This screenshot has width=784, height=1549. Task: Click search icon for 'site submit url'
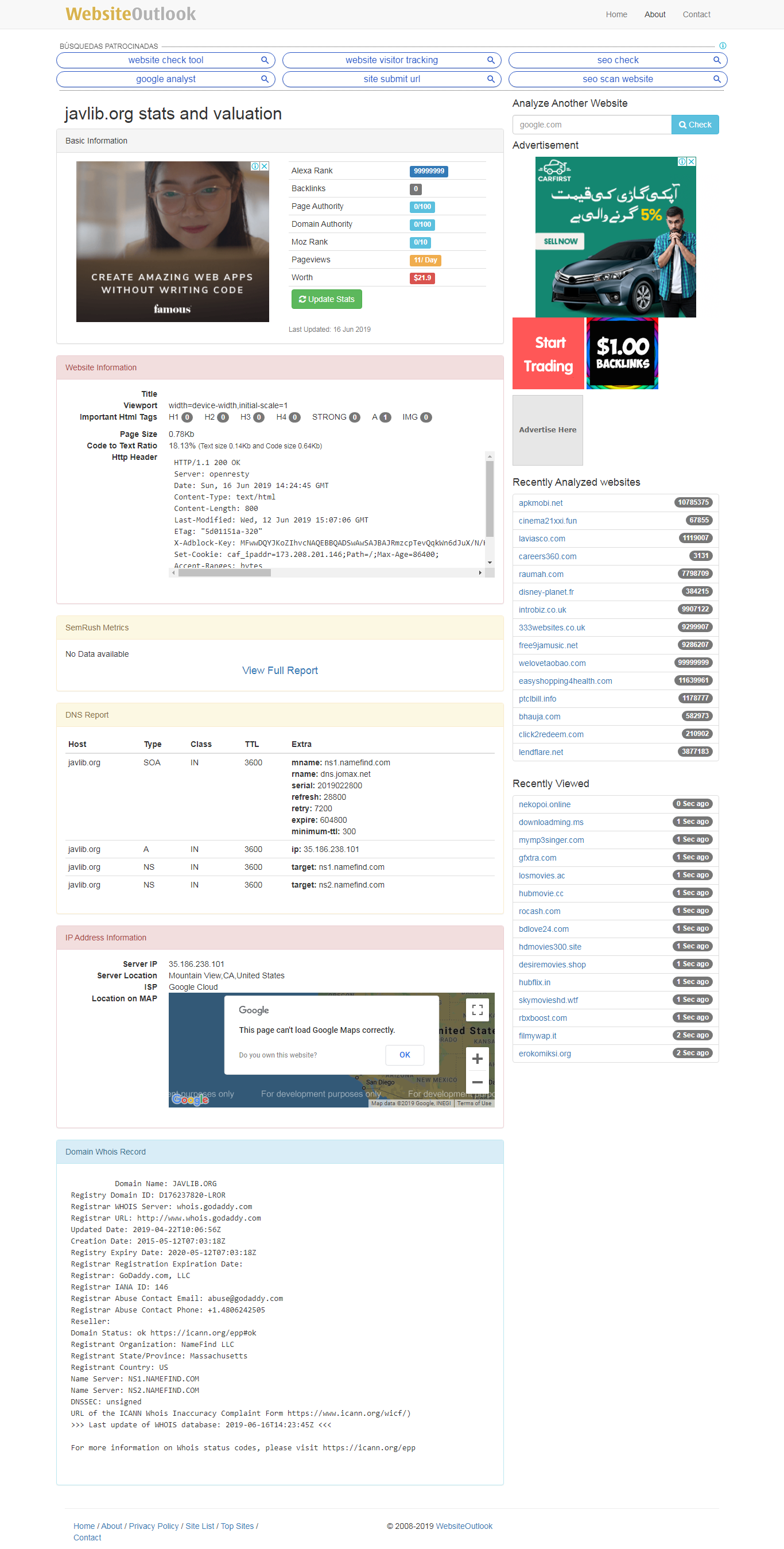[x=491, y=79]
